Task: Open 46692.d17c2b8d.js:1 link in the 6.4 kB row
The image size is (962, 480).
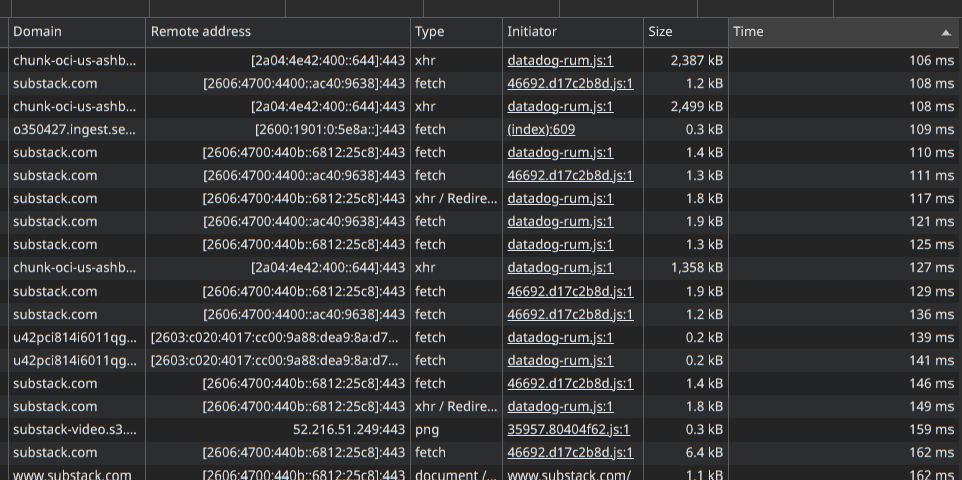Action: pyautogui.click(x=570, y=453)
